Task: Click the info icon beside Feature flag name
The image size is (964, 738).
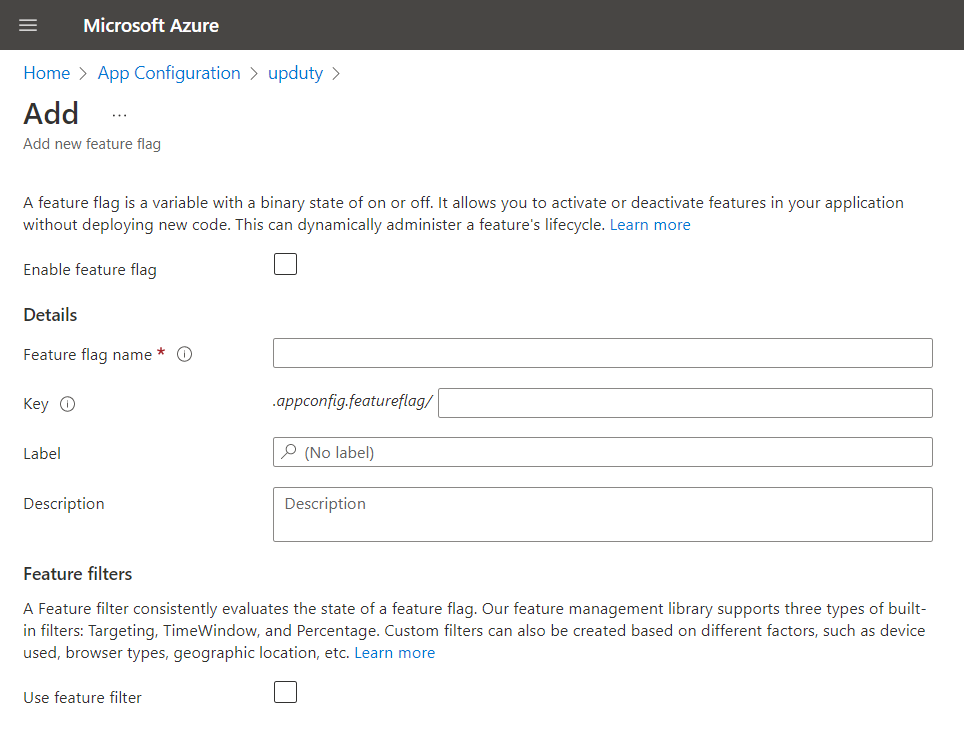Action: [184, 354]
